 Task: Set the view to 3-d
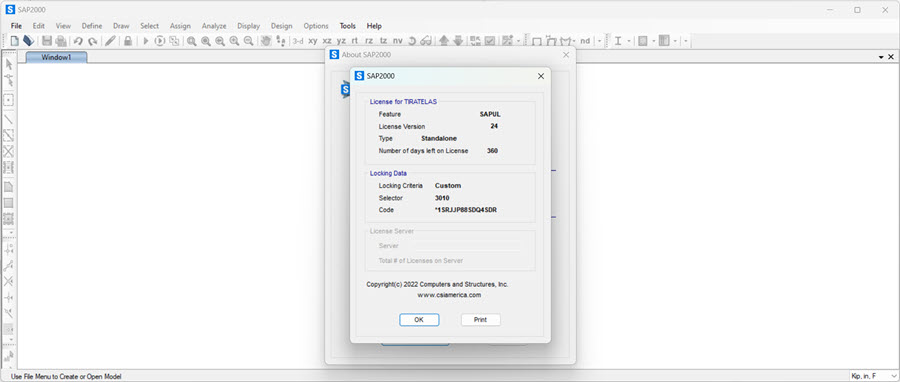coord(298,41)
